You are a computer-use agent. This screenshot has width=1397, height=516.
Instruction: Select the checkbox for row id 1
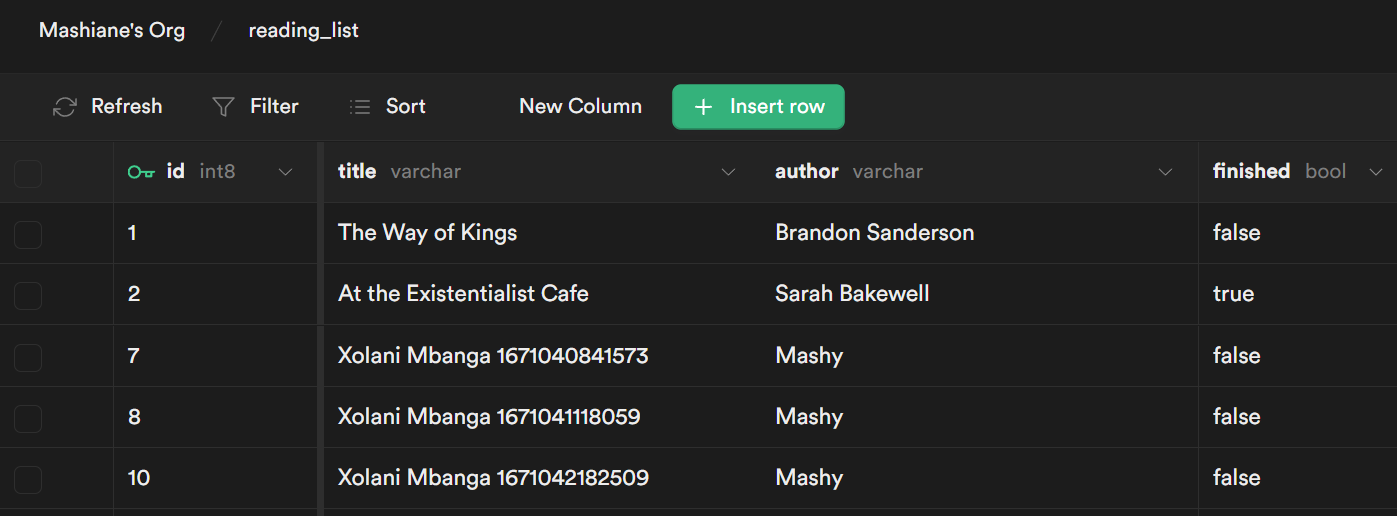click(28, 234)
